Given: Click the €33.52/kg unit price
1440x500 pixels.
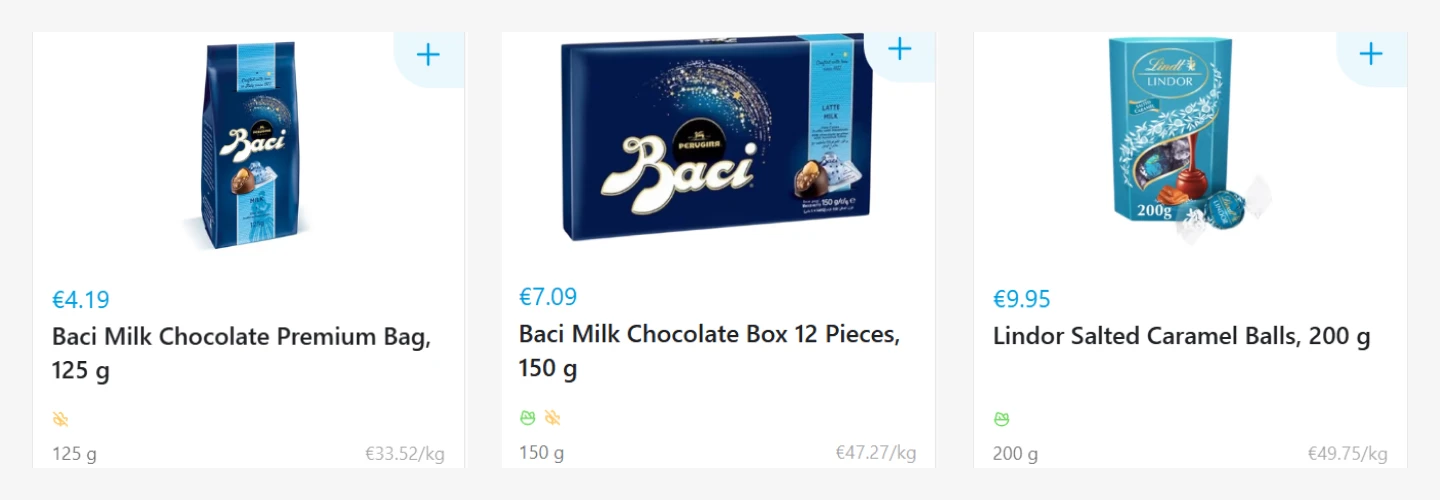Looking at the screenshot, I should [405, 455].
